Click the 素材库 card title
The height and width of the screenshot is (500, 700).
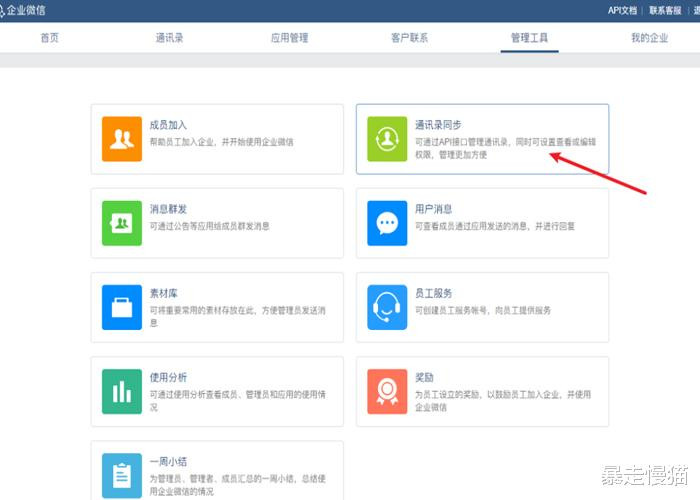click(x=163, y=293)
